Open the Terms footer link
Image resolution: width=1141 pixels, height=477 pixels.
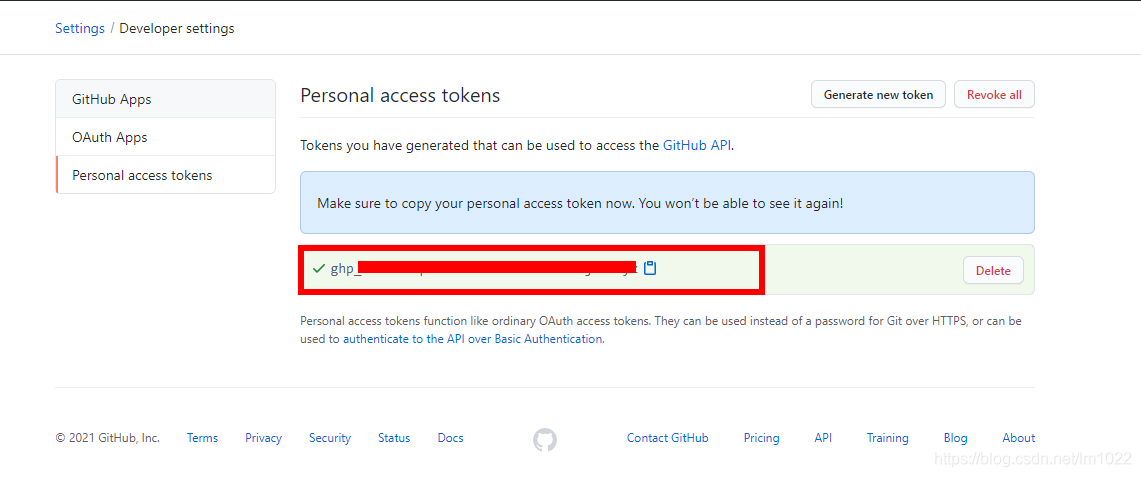point(202,438)
